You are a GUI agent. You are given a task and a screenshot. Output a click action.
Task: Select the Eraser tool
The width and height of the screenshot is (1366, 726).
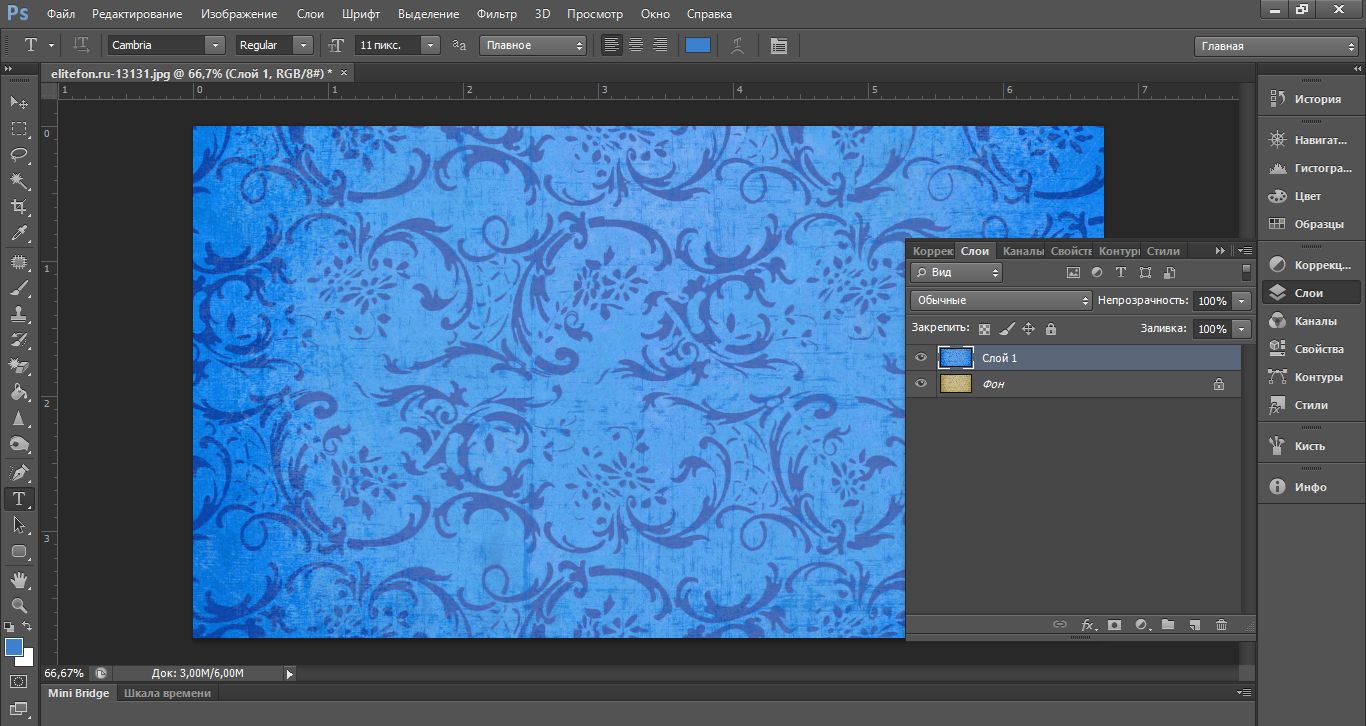19,367
